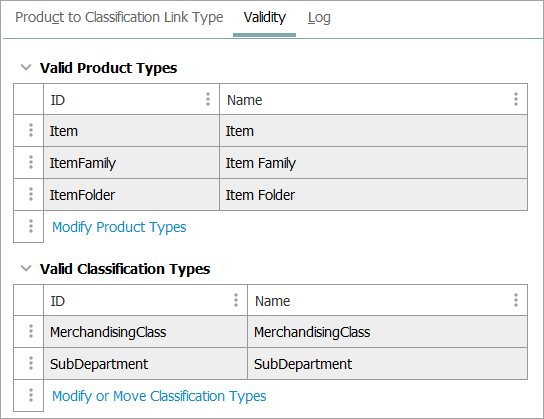Open the dots menu beside Modify Product Types
Screen dimensions: 544x419
31,226
